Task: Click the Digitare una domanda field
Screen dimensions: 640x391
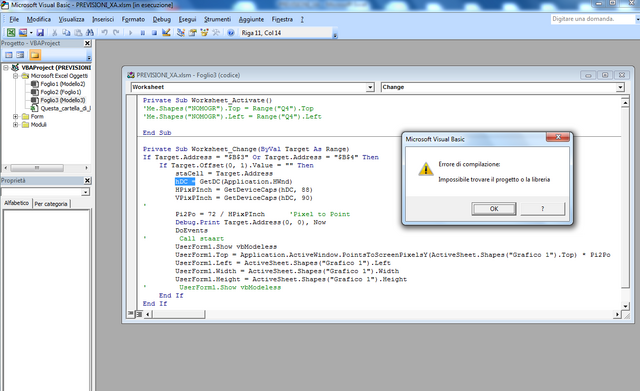Action: pyautogui.click(x=593, y=19)
